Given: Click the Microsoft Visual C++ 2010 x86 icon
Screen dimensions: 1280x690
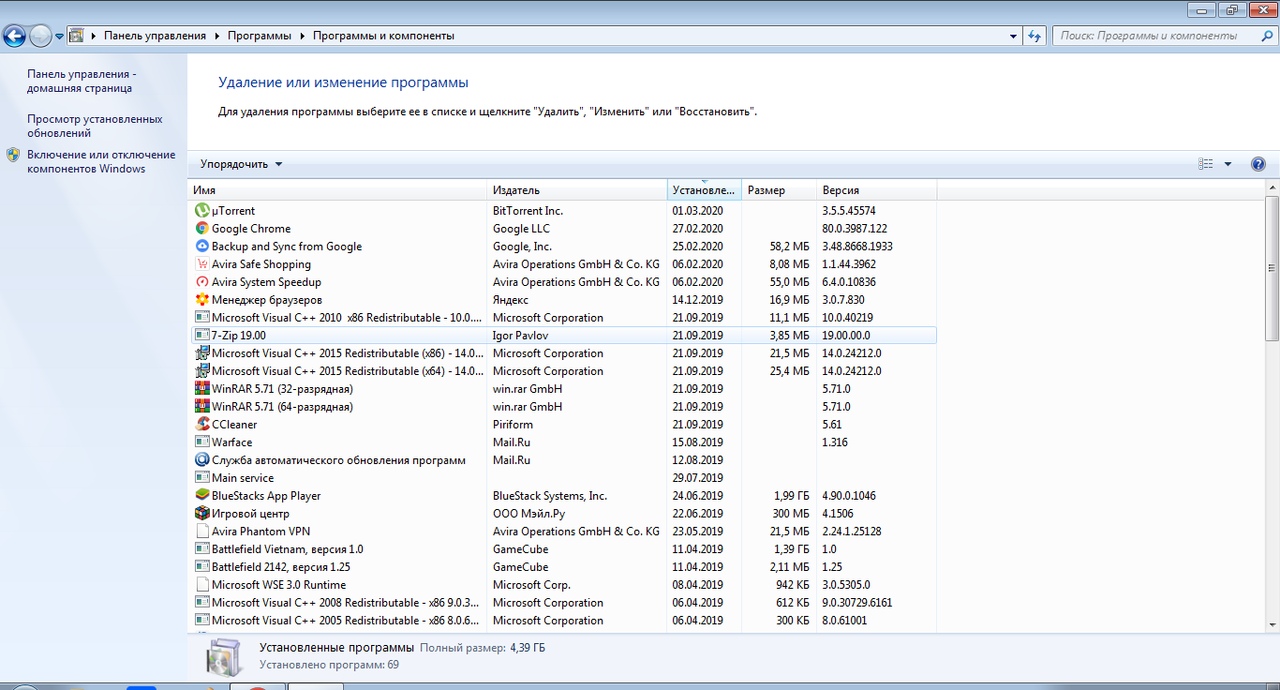Looking at the screenshot, I should click(202, 318).
